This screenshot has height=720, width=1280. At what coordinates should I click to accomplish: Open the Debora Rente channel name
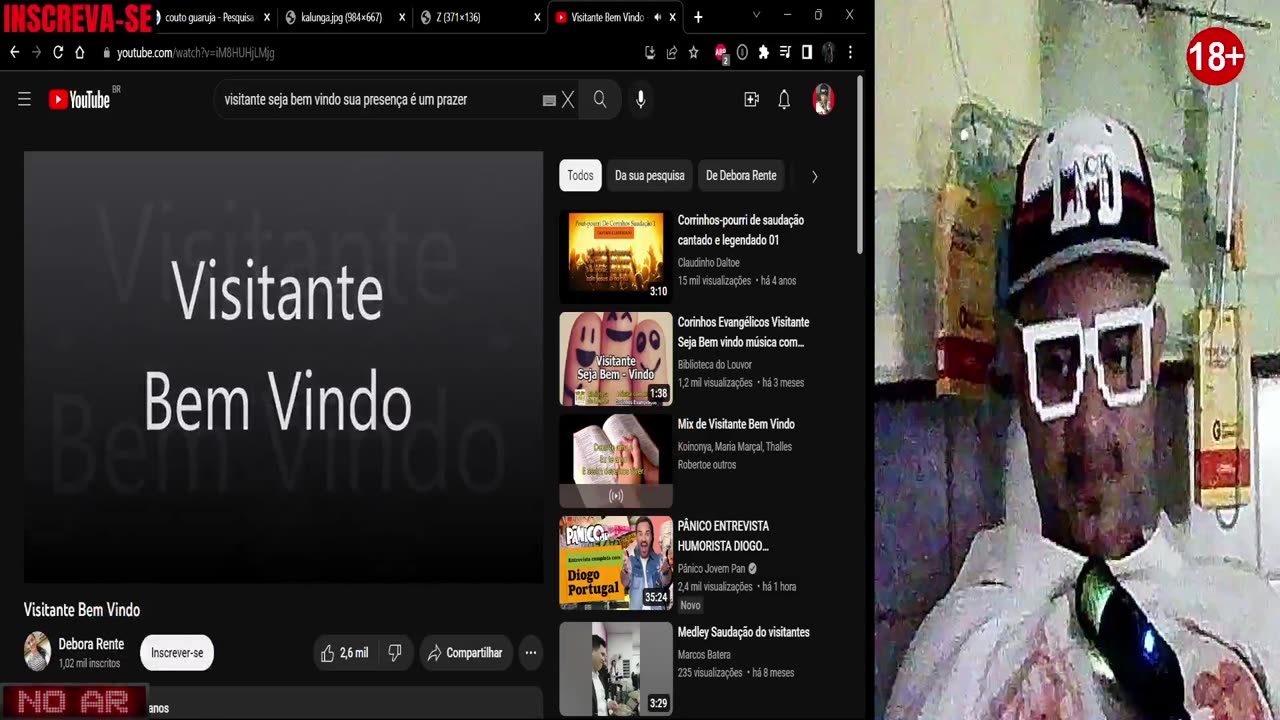pyautogui.click(x=91, y=644)
